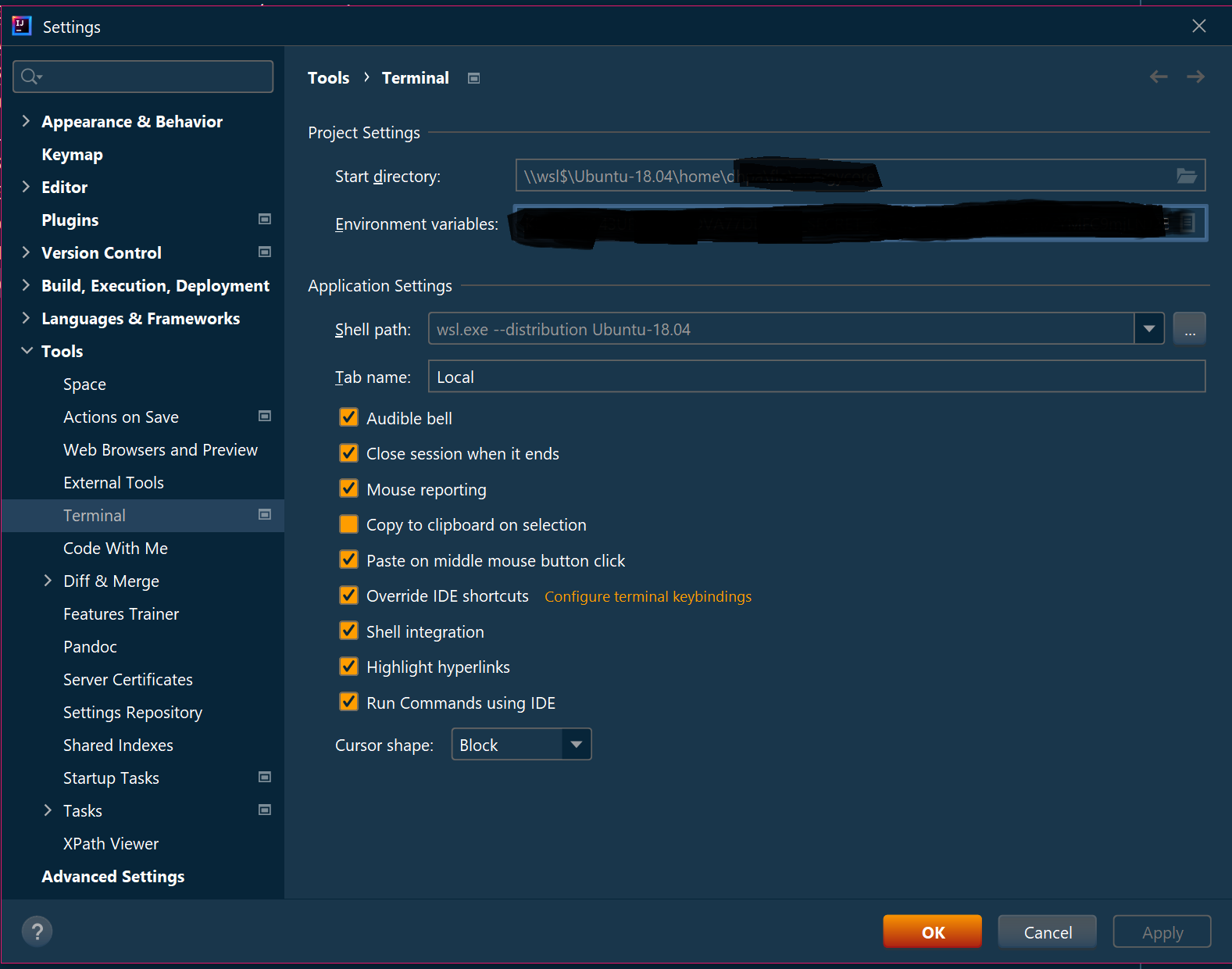Open Configure terminal keybindings link
Screen dimensions: 1232x969
click(x=648, y=596)
